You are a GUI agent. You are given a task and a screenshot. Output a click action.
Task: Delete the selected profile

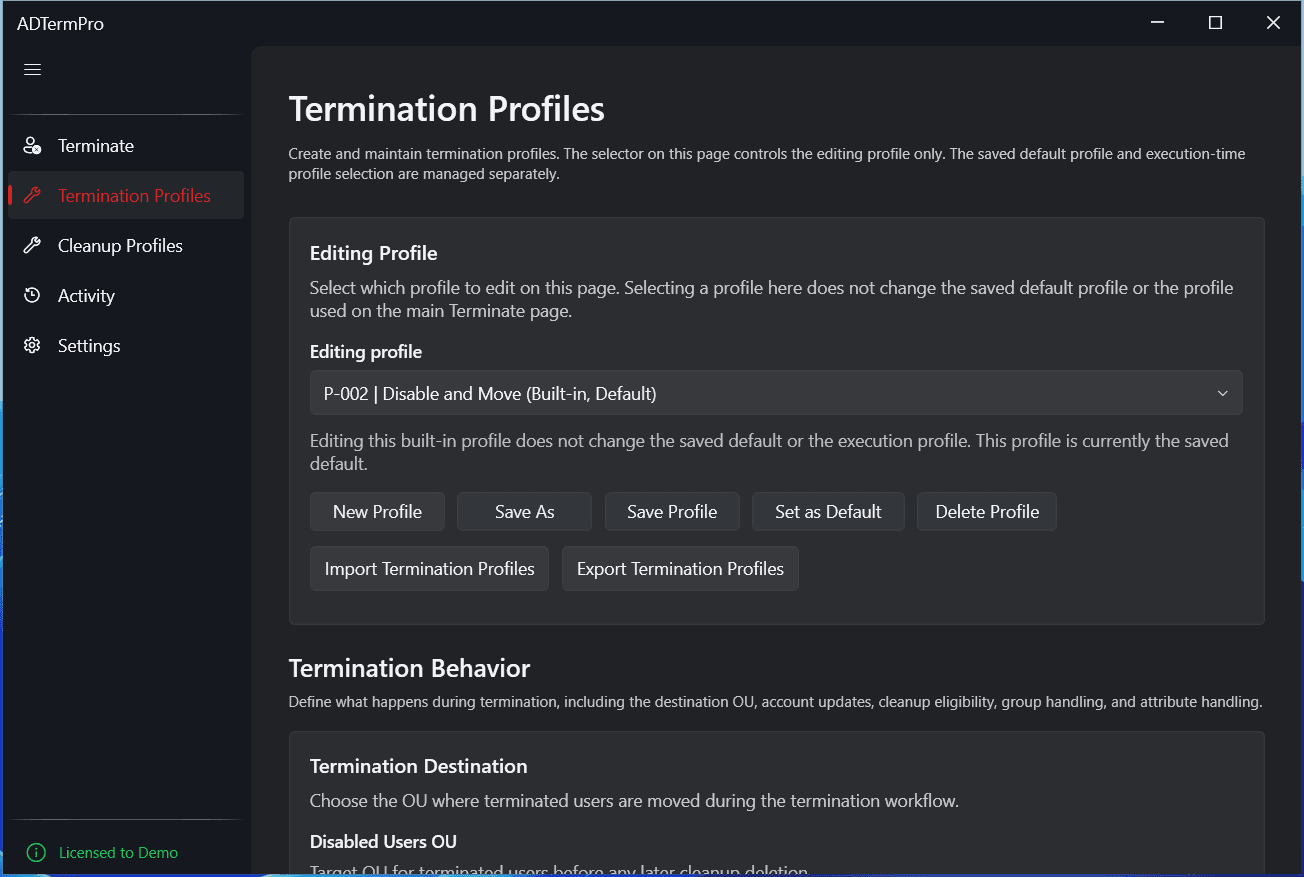(986, 511)
